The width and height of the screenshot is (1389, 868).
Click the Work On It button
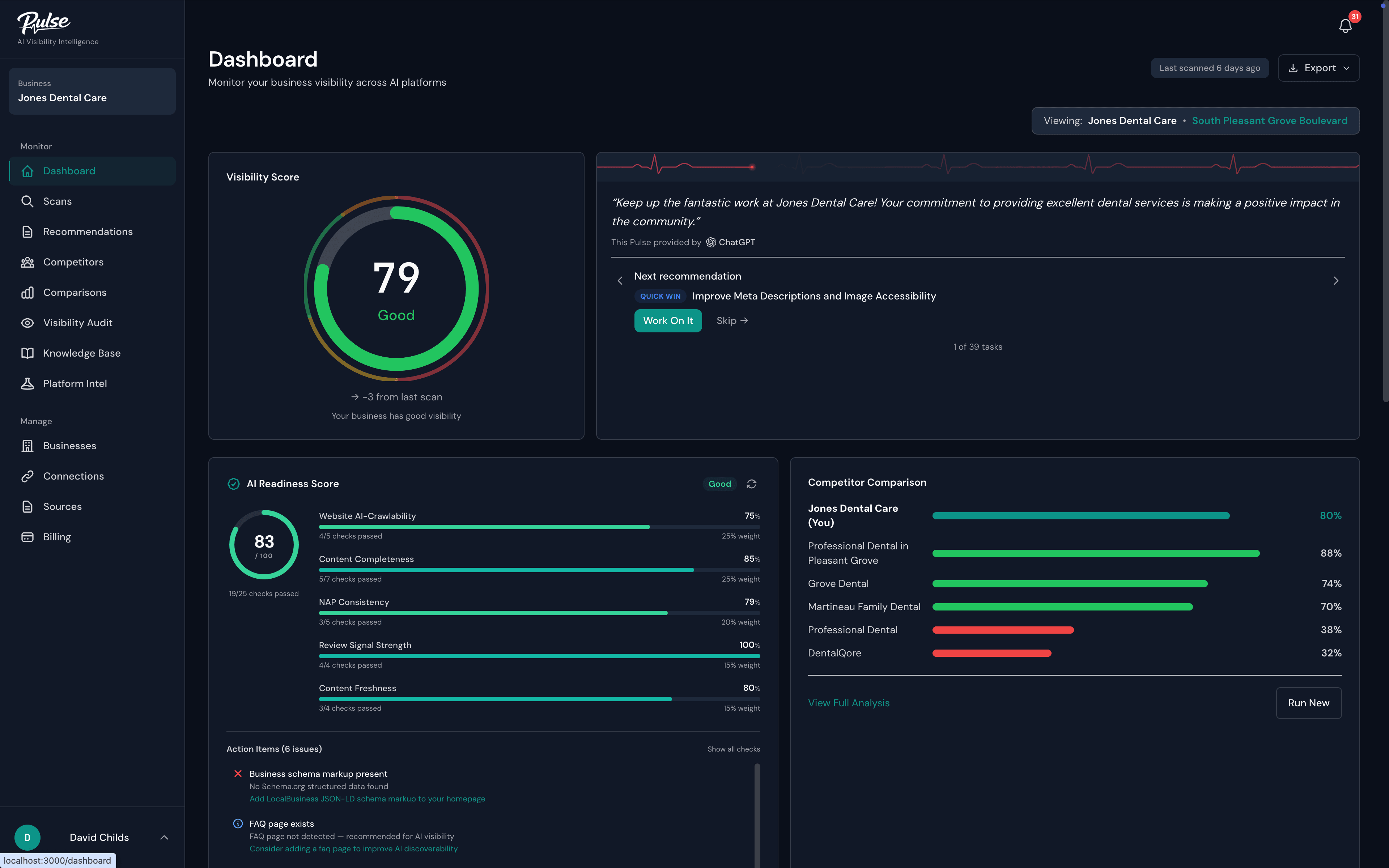click(668, 321)
